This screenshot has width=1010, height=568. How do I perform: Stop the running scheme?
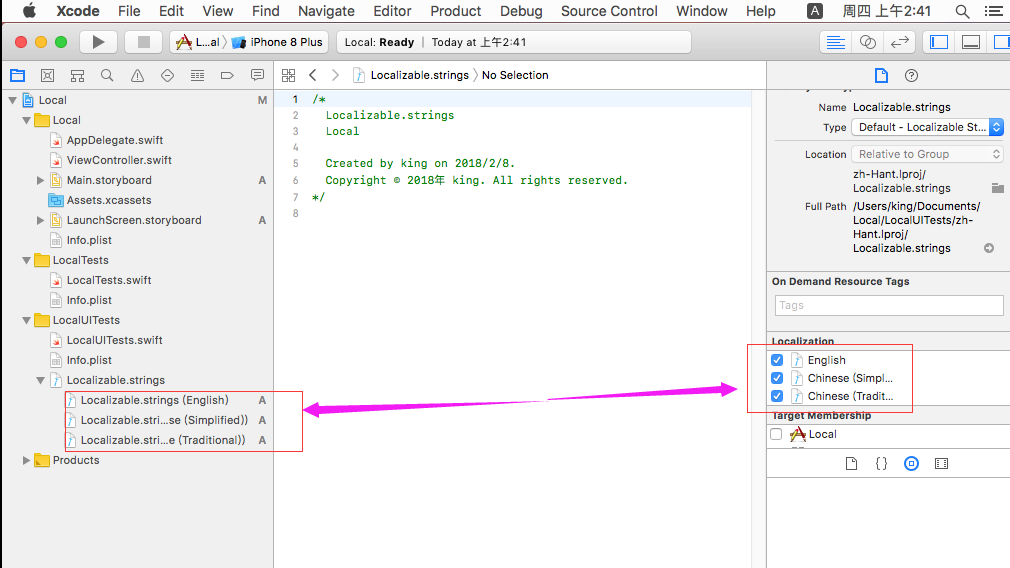click(x=144, y=42)
